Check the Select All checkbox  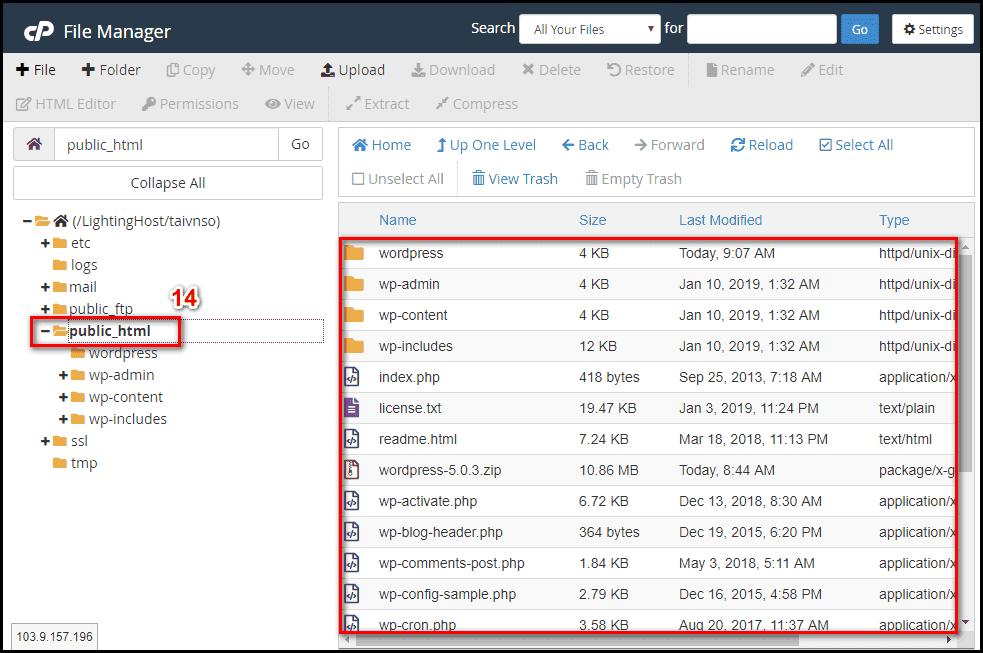click(826, 145)
